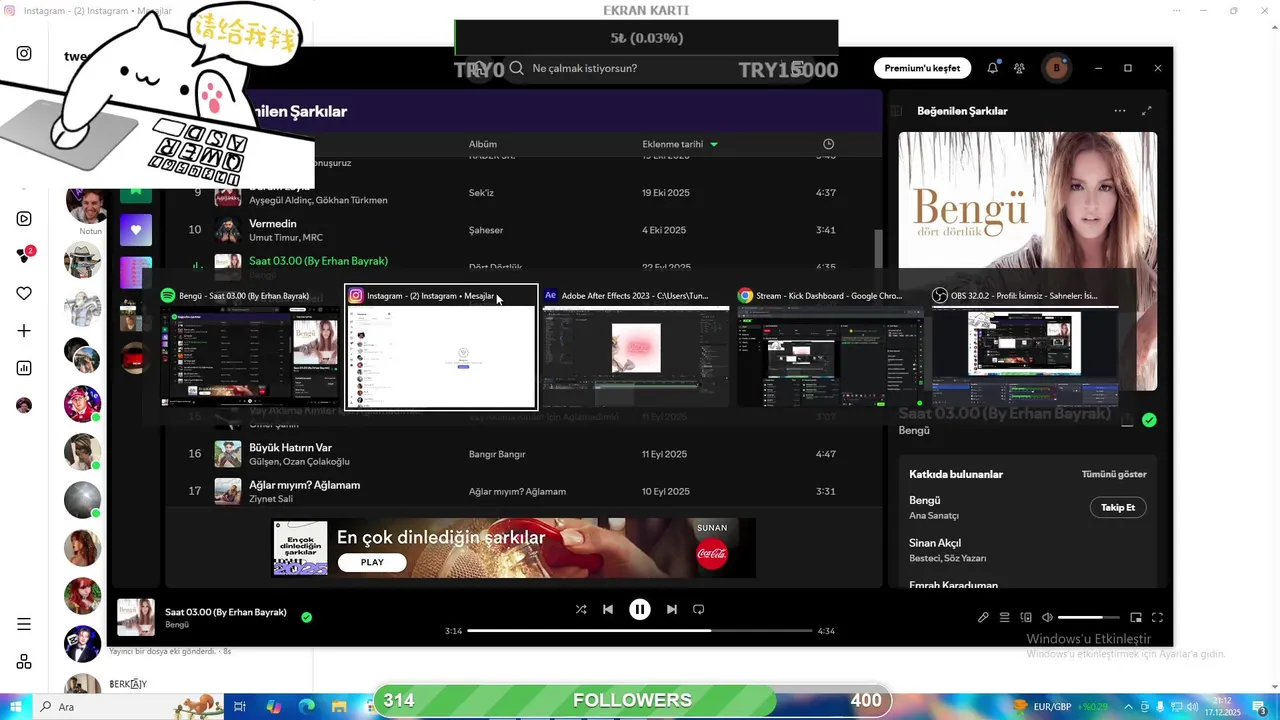Open Reels in the Instagram sidebar
1280x720 pixels.
click(24, 219)
